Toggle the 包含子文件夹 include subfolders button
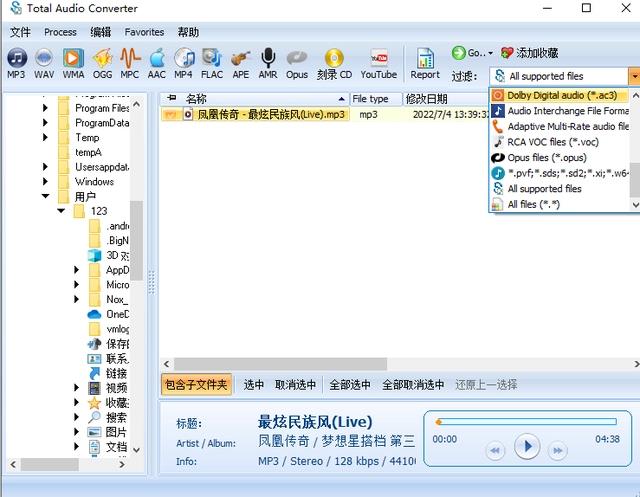Viewport: 640px width, 497px height. point(196,384)
